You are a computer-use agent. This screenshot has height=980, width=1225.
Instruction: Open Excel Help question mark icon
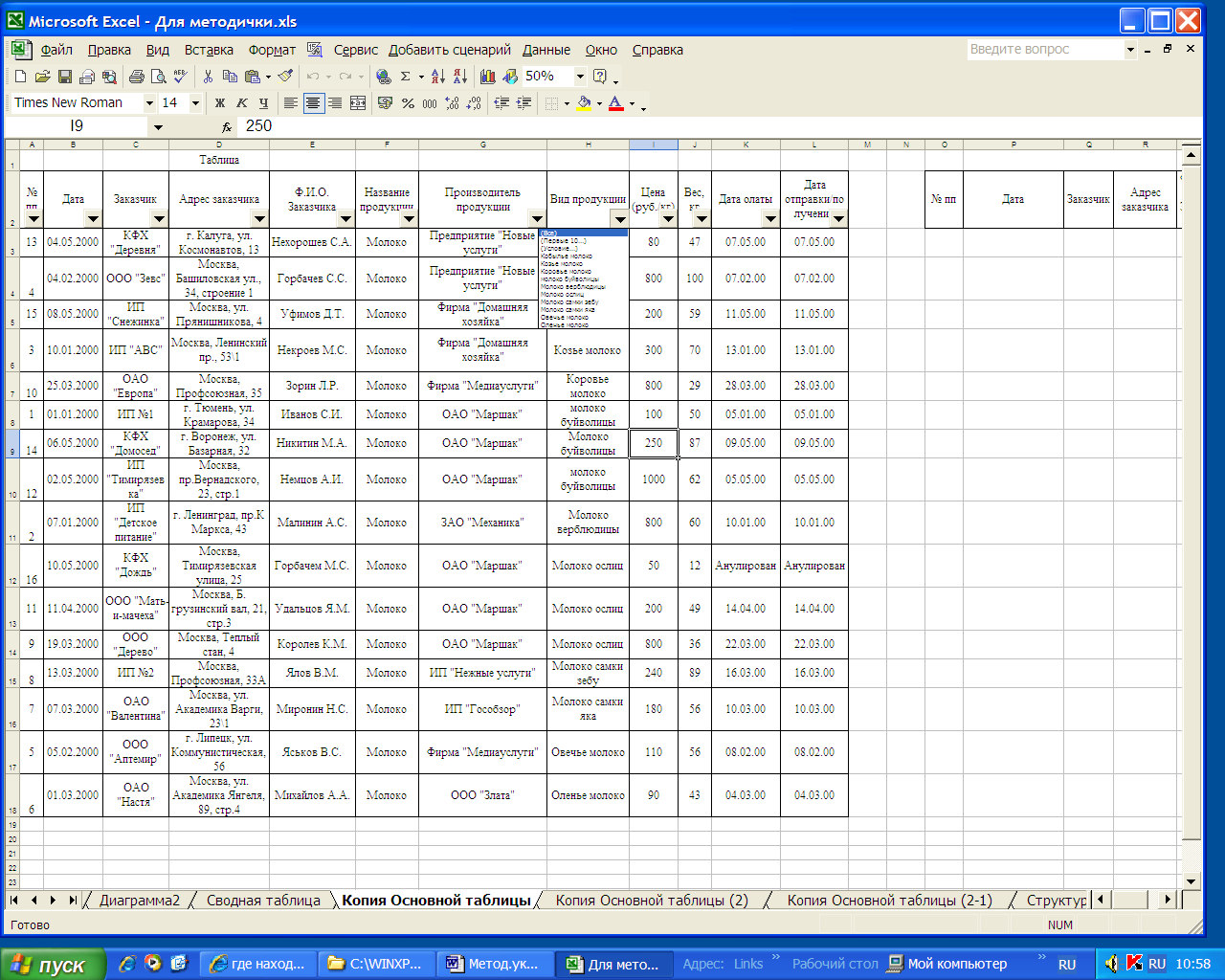pos(599,77)
